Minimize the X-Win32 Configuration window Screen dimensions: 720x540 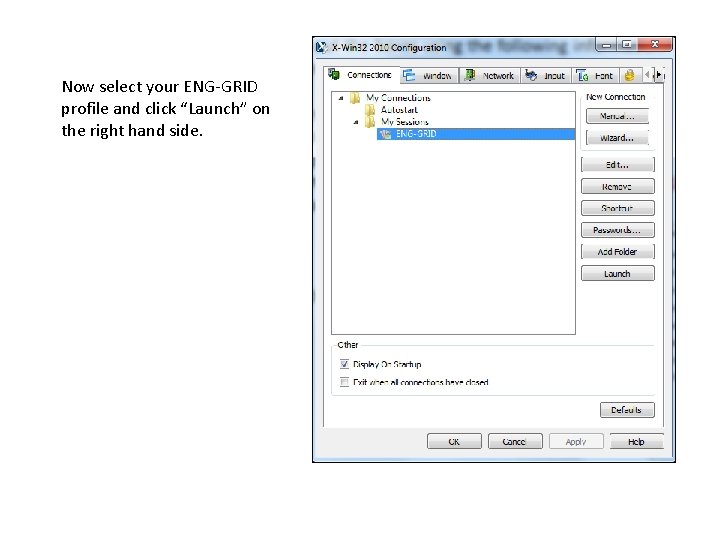(x=606, y=45)
